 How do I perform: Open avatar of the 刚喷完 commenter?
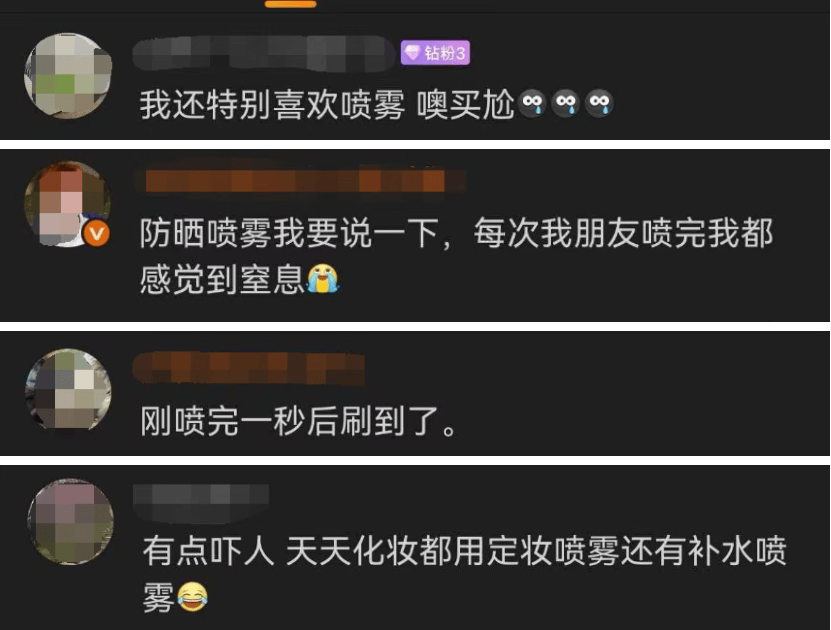click(x=68, y=389)
